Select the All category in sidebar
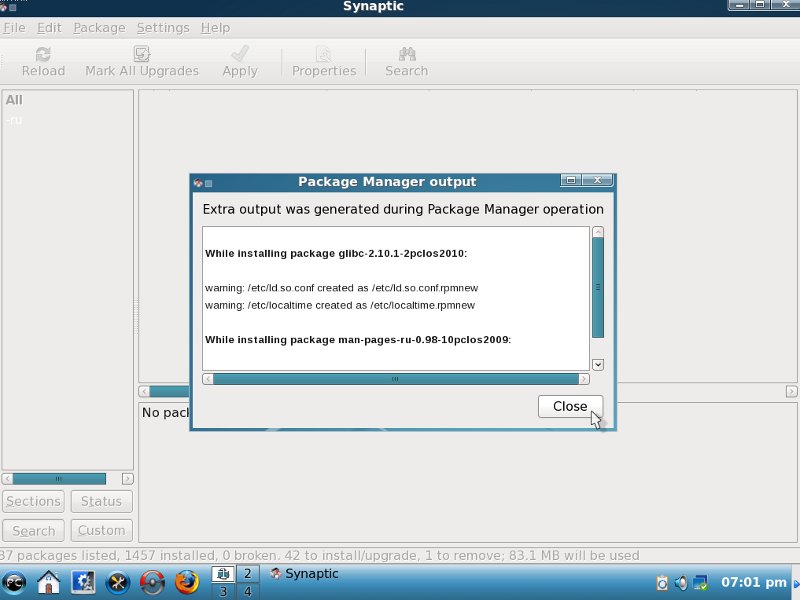Viewport: 800px width, 600px height. point(14,100)
